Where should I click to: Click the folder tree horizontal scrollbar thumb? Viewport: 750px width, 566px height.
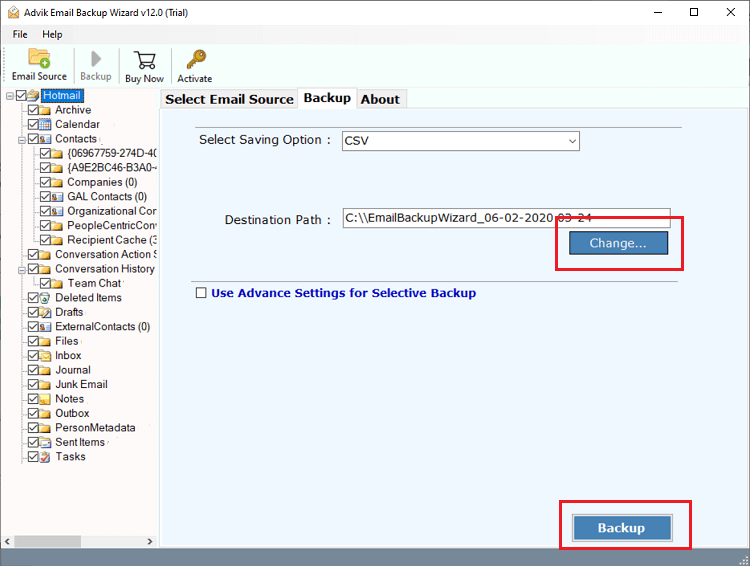[47, 542]
